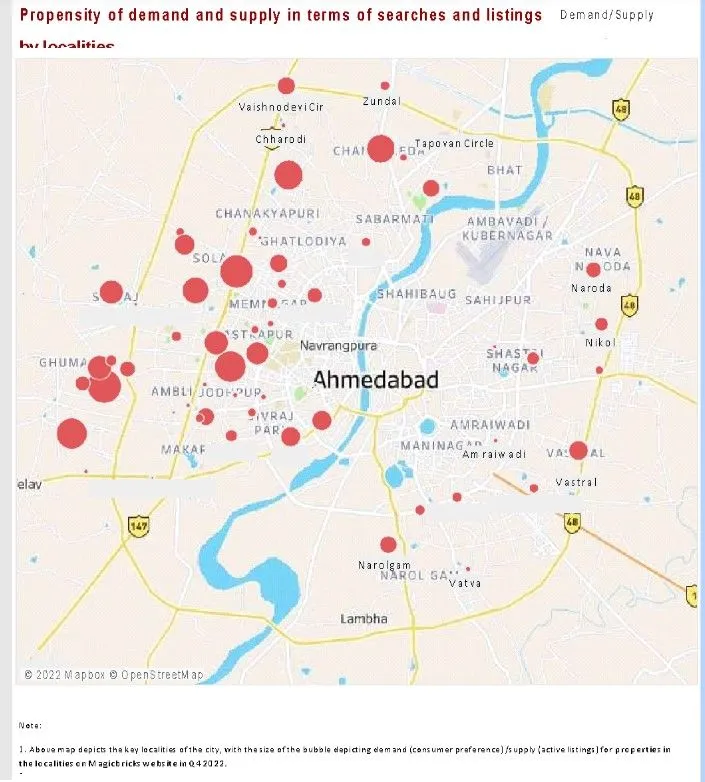The width and height of the screenshot is (705, 782).
Task: Click the Vatva locality label
Action: [x=465, y=583]
